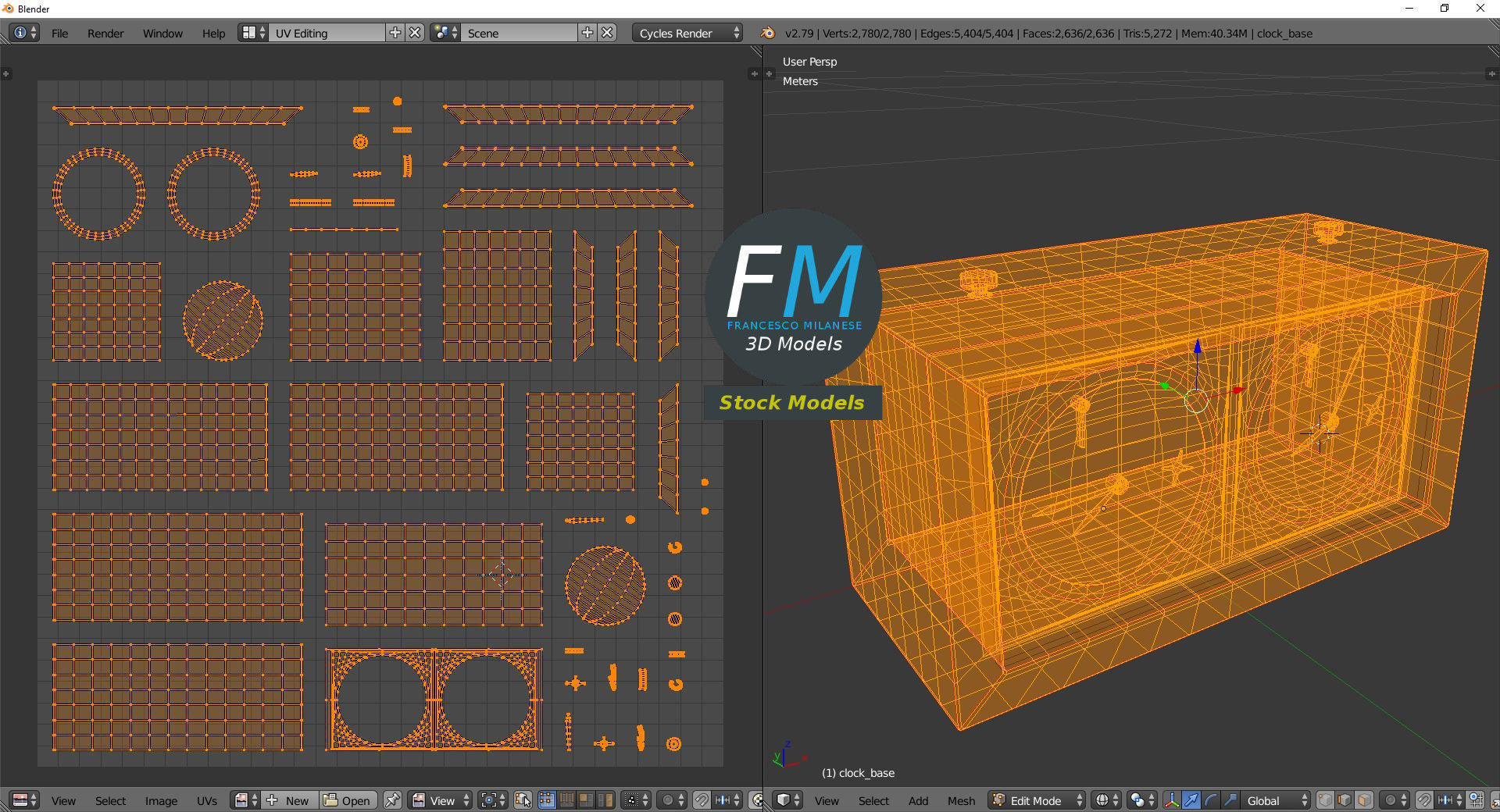Image resolution: width=1500 pixels, height=812 pixels.
Task: Click New to create an image
Action: coord(291,800)
